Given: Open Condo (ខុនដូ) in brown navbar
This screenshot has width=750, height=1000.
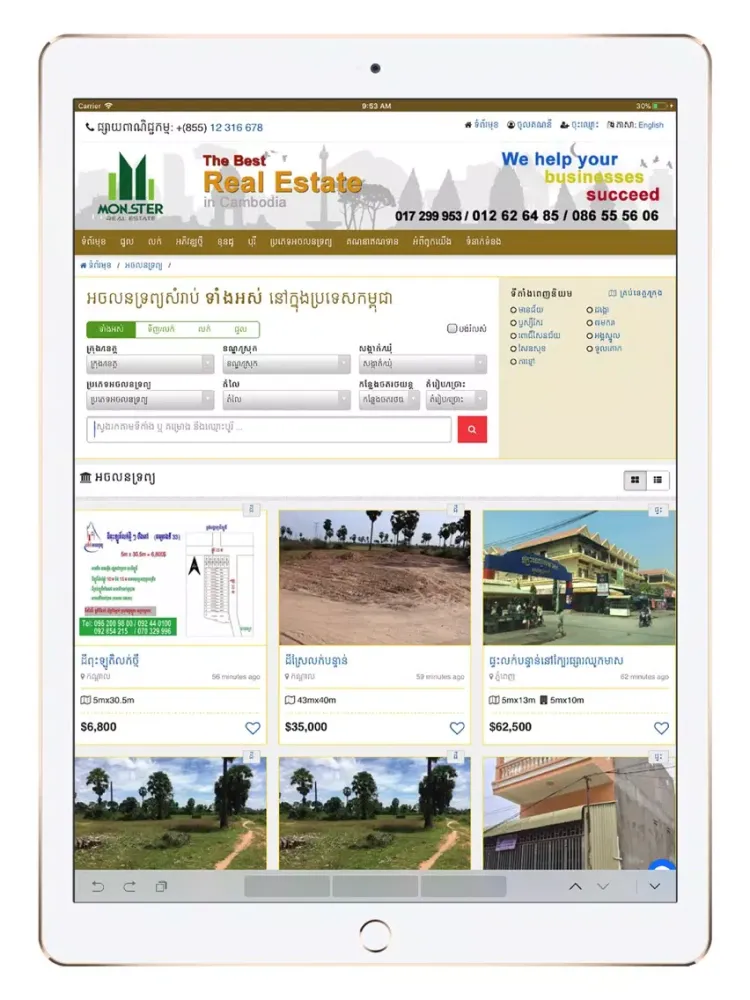Looking at the screenshot, I should point(225,242).
